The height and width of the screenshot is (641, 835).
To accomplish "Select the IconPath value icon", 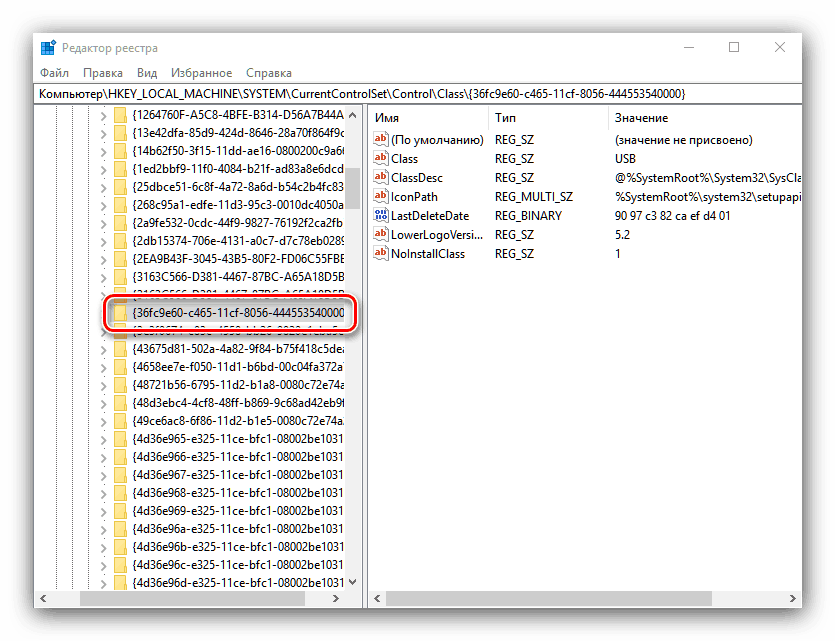I will pos(380,196).
